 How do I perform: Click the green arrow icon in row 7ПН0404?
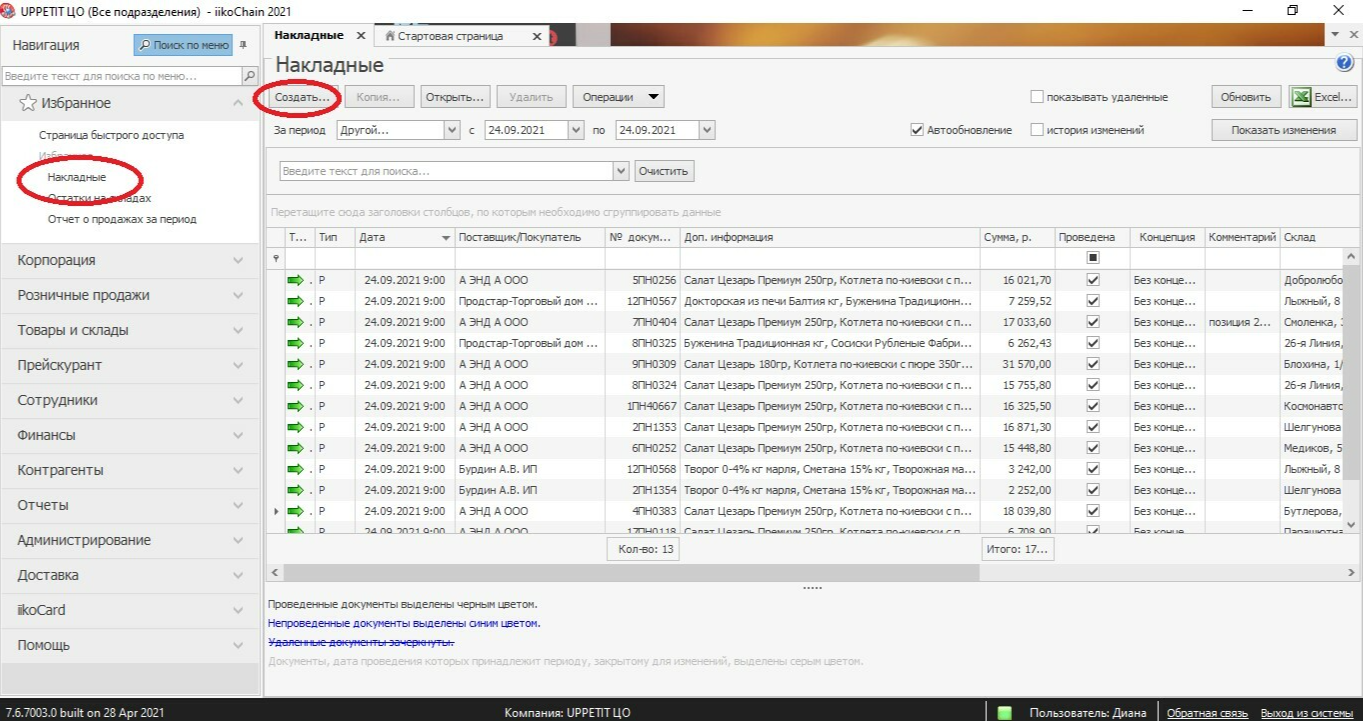pyautogui.click(x=295, y=322)
